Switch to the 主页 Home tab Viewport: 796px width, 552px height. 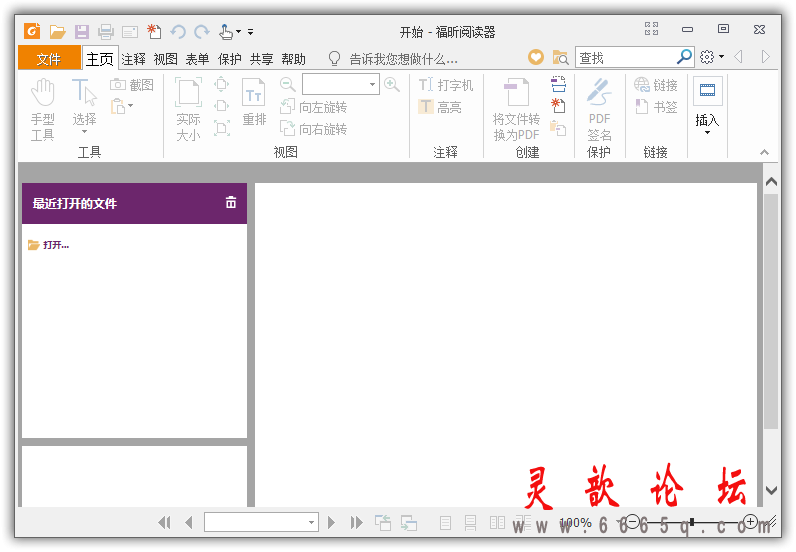[100, 59]
